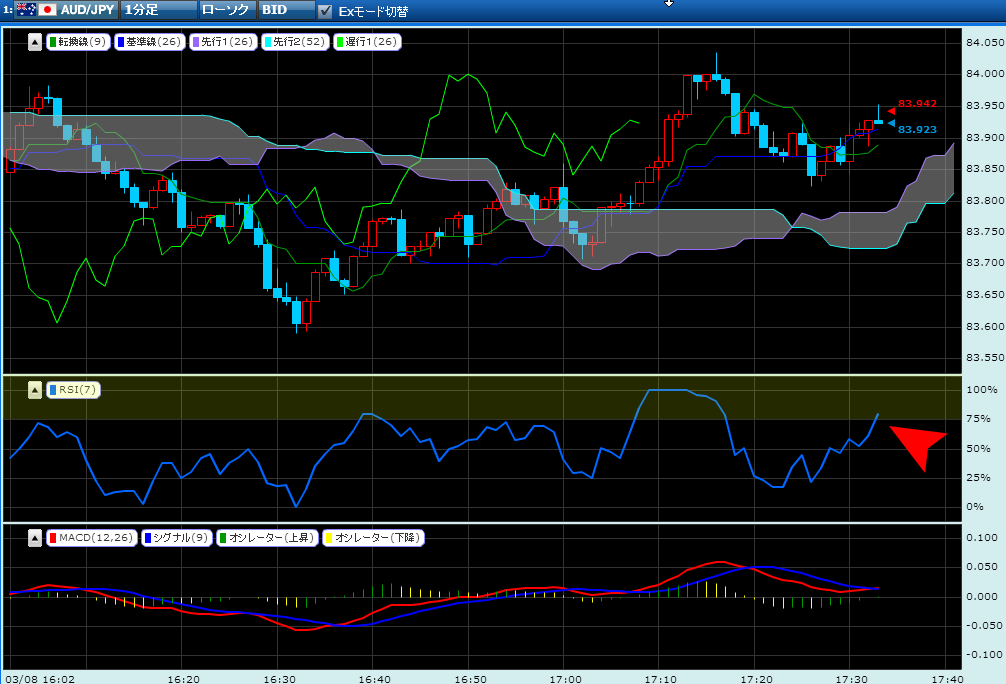Click the panel number 1: label
The image size is (1006, 684).
[x=8, y=10]
